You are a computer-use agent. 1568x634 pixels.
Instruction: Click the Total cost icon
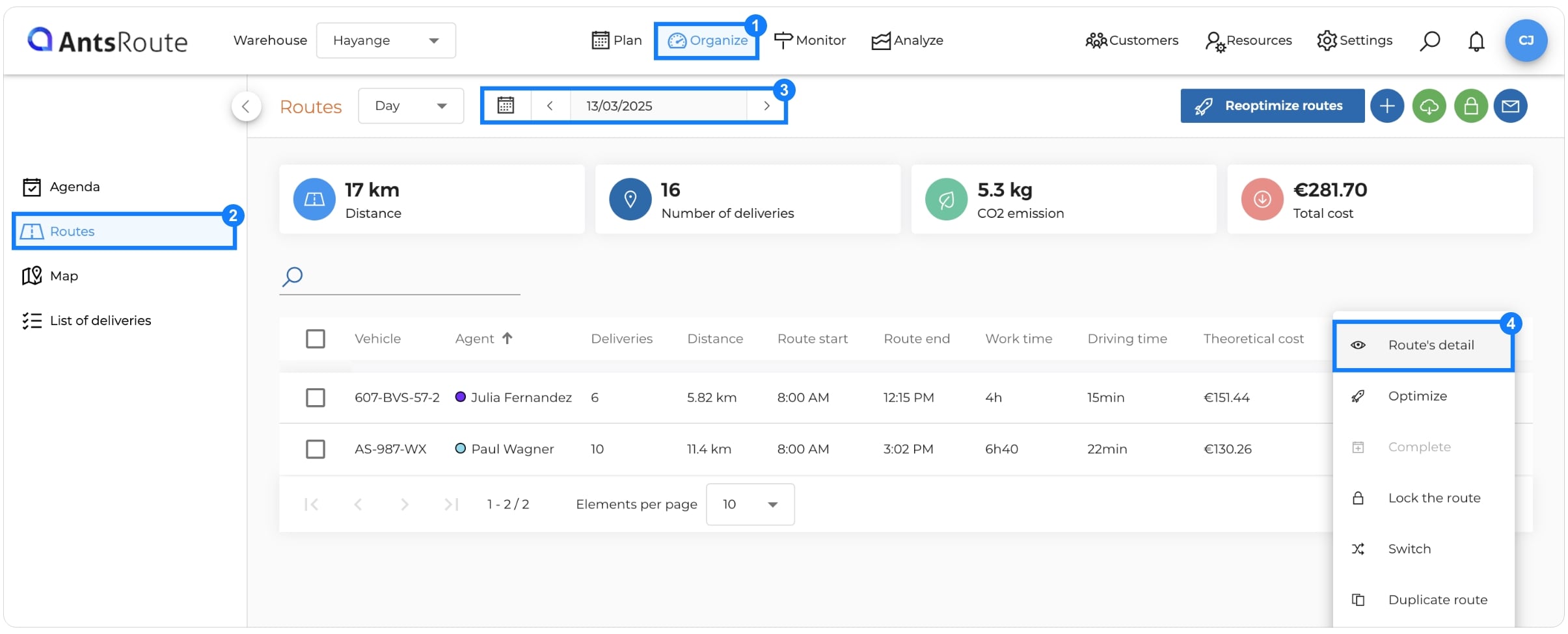[1262, 199]
